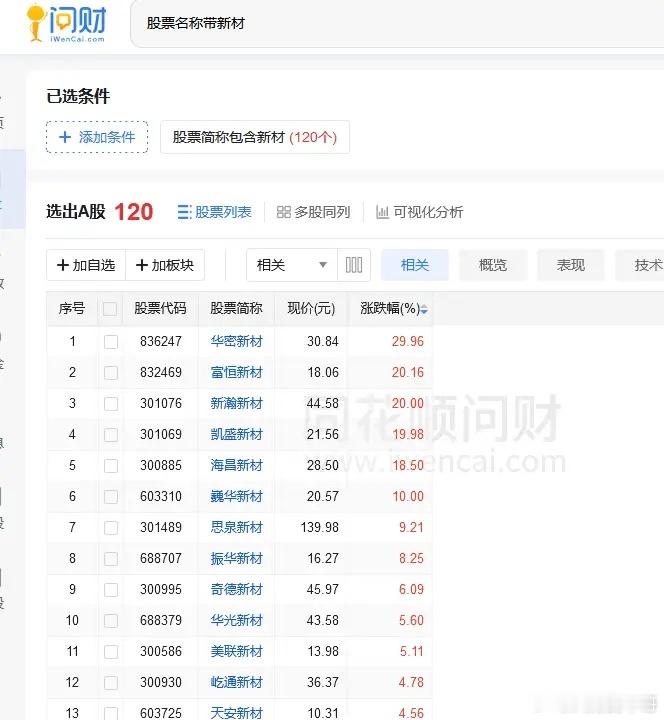This screenshot has width=664, height=720.
Task: Click price value 30.84
Action: [x=323, y=342]
